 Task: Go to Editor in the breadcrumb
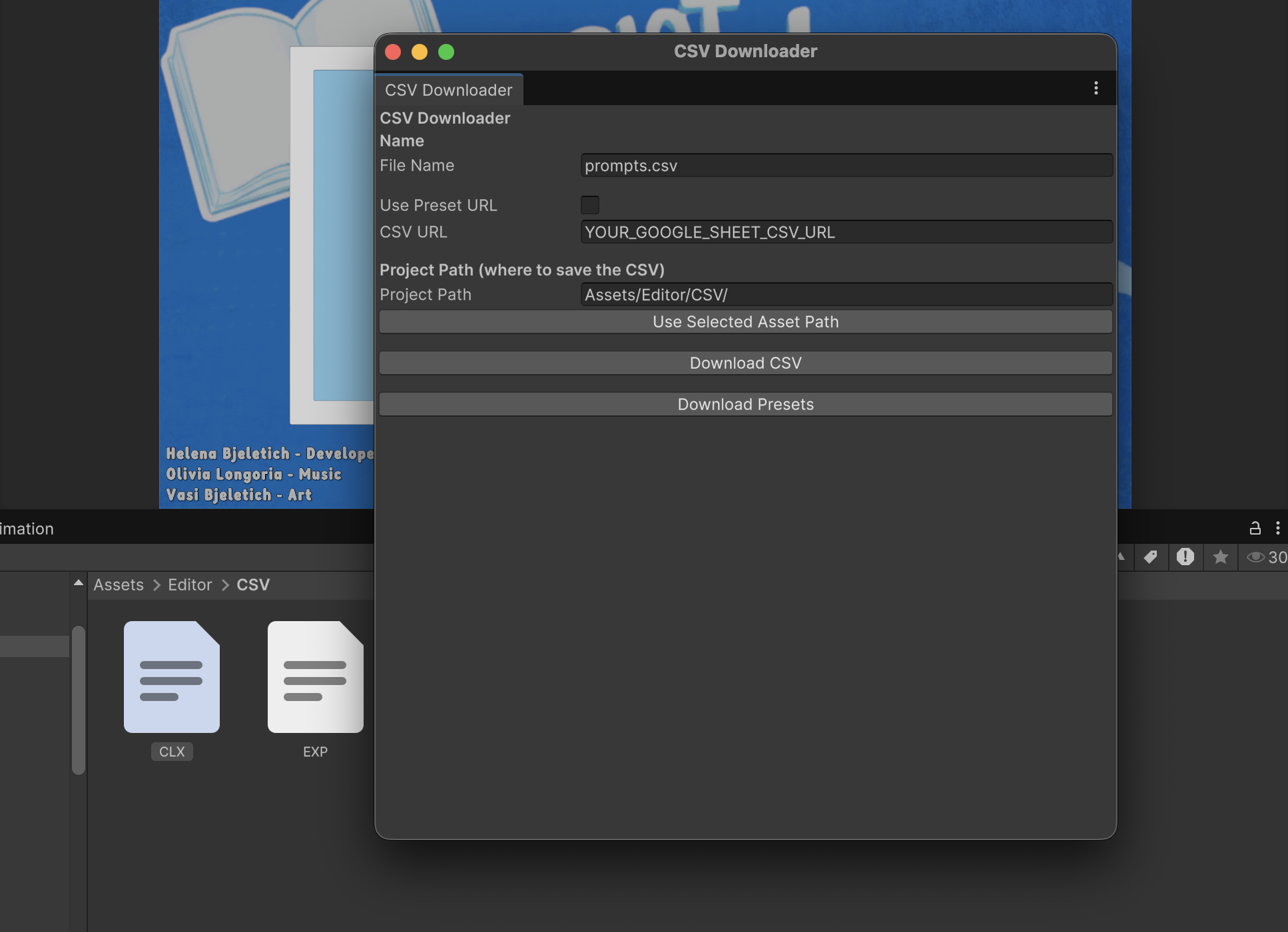[x=190, y=585]
